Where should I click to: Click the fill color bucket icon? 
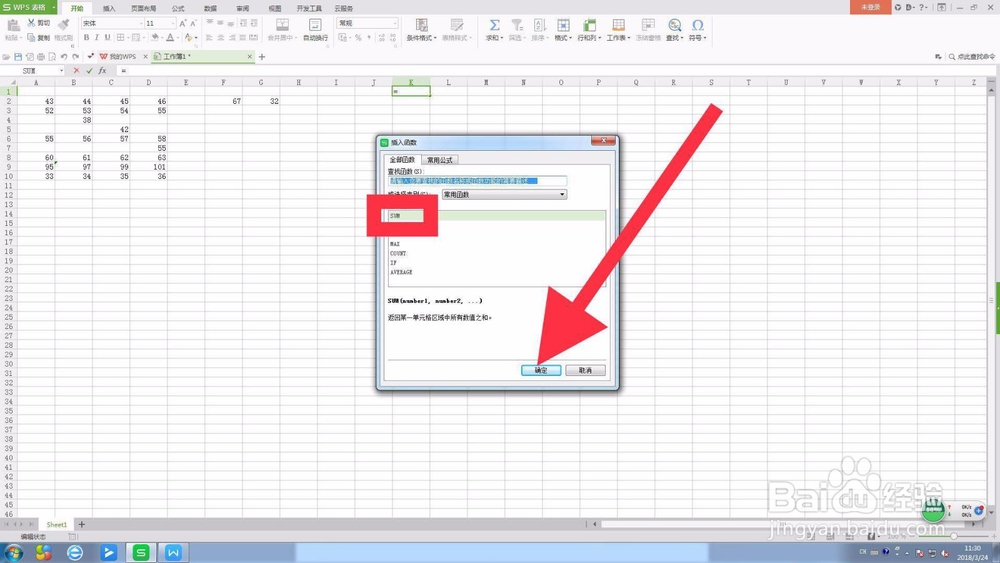pos(154,38)
